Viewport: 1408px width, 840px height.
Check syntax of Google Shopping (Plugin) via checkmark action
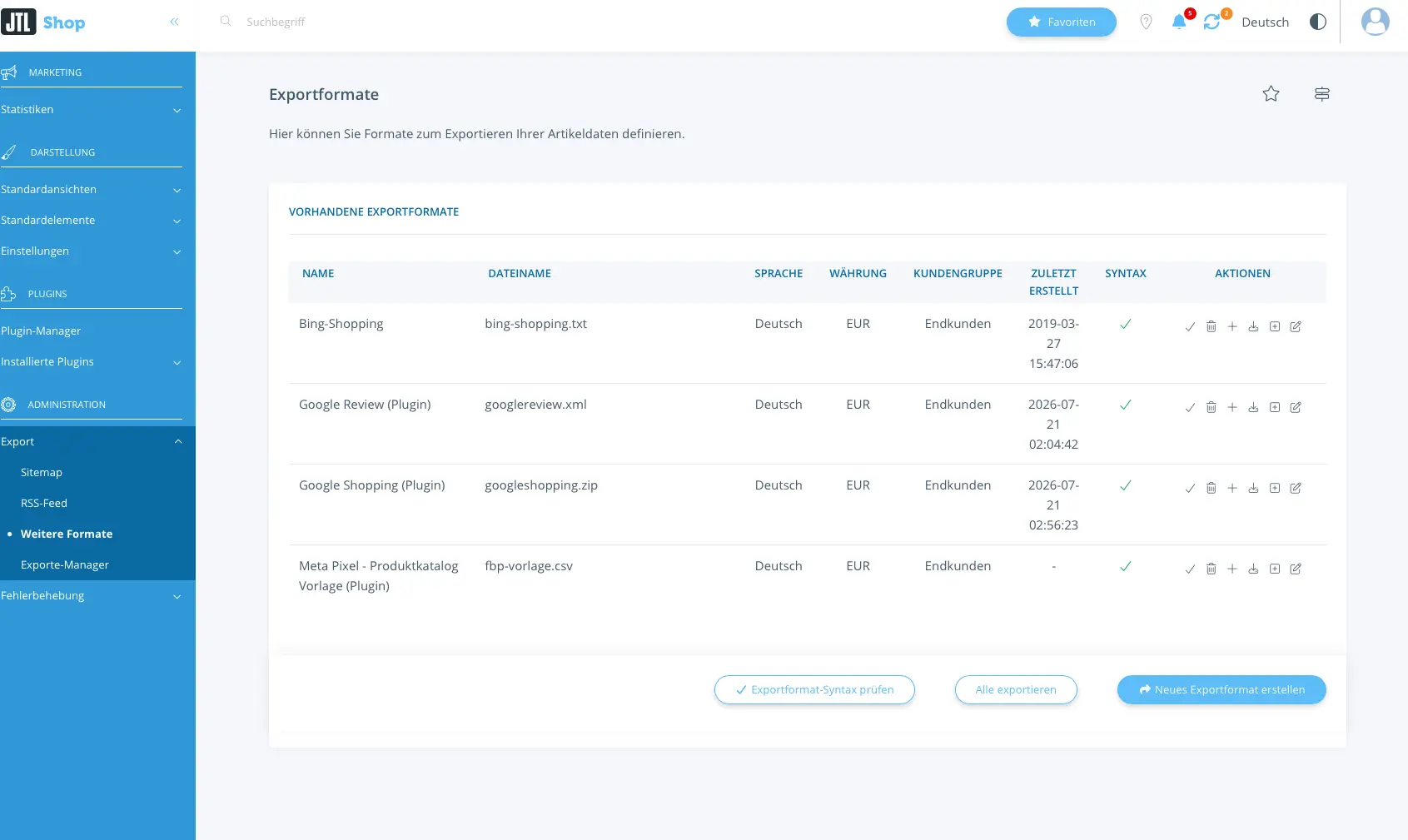(x=1190, y=488)
